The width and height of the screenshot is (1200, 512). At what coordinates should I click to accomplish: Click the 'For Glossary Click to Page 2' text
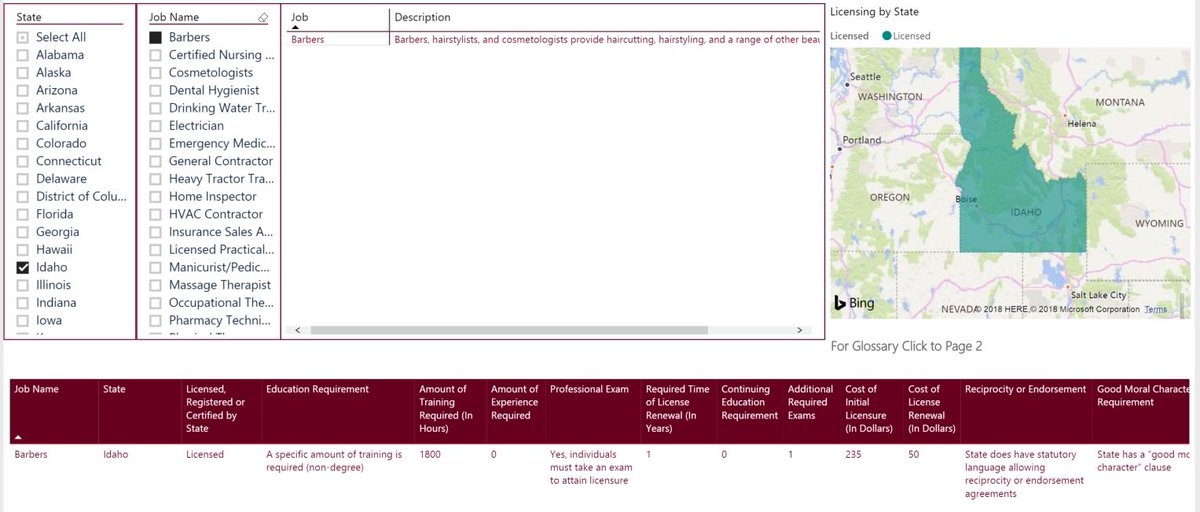pos(907,346)
